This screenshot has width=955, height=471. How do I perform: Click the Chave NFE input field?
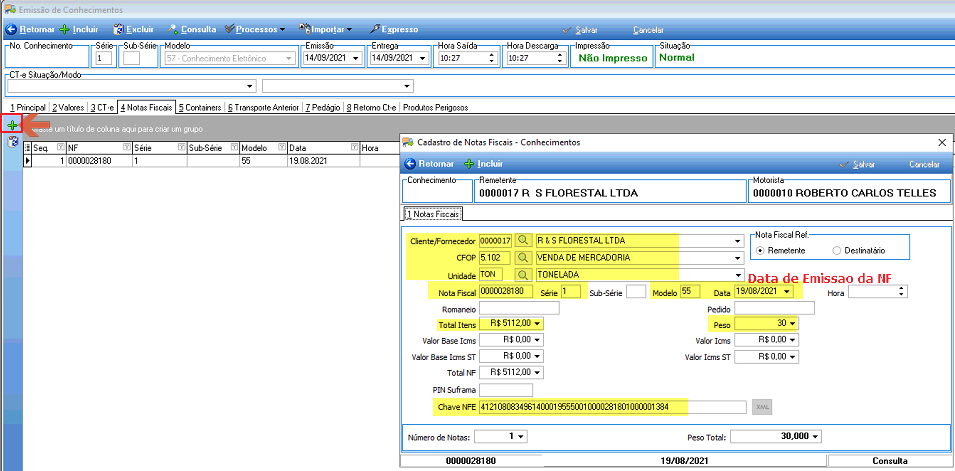point(612,406)
